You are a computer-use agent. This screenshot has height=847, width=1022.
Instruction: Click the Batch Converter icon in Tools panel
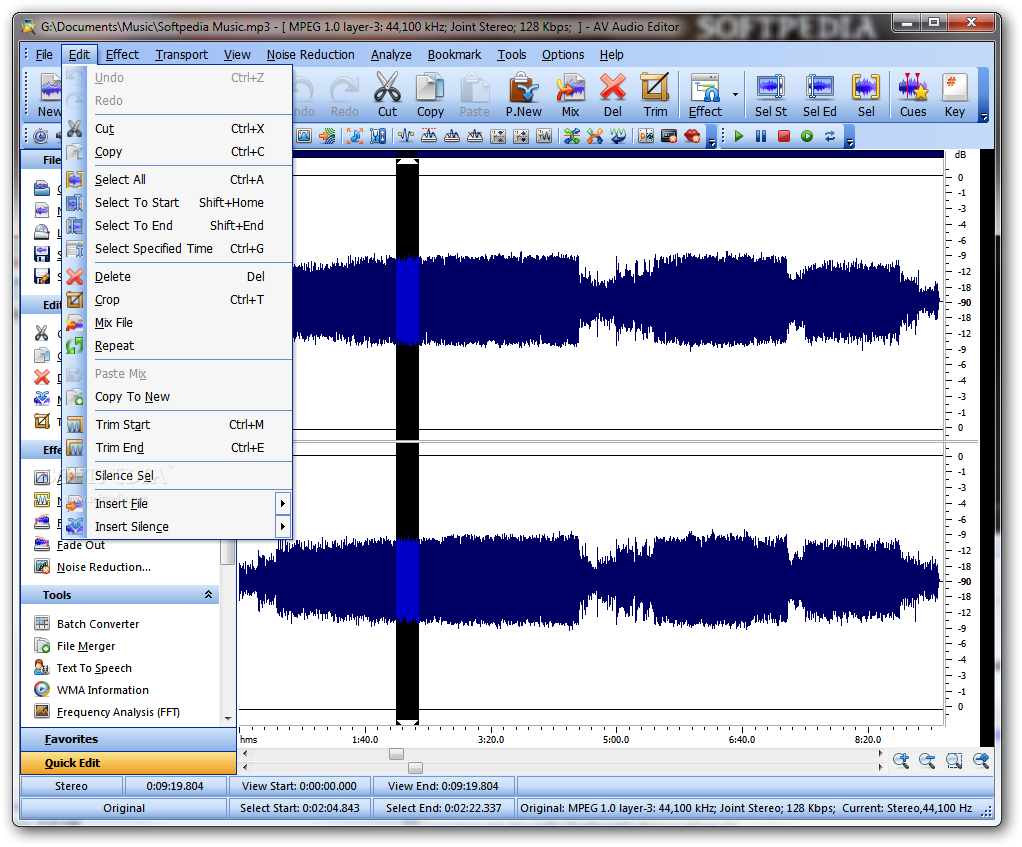(x=42, y=624)
